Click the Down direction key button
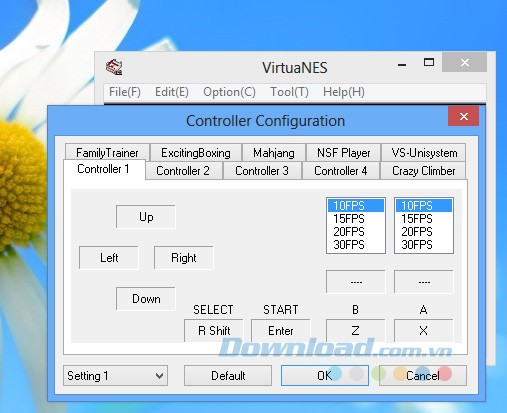The height and width of the screenshot is (413, 507). [146, 299]
